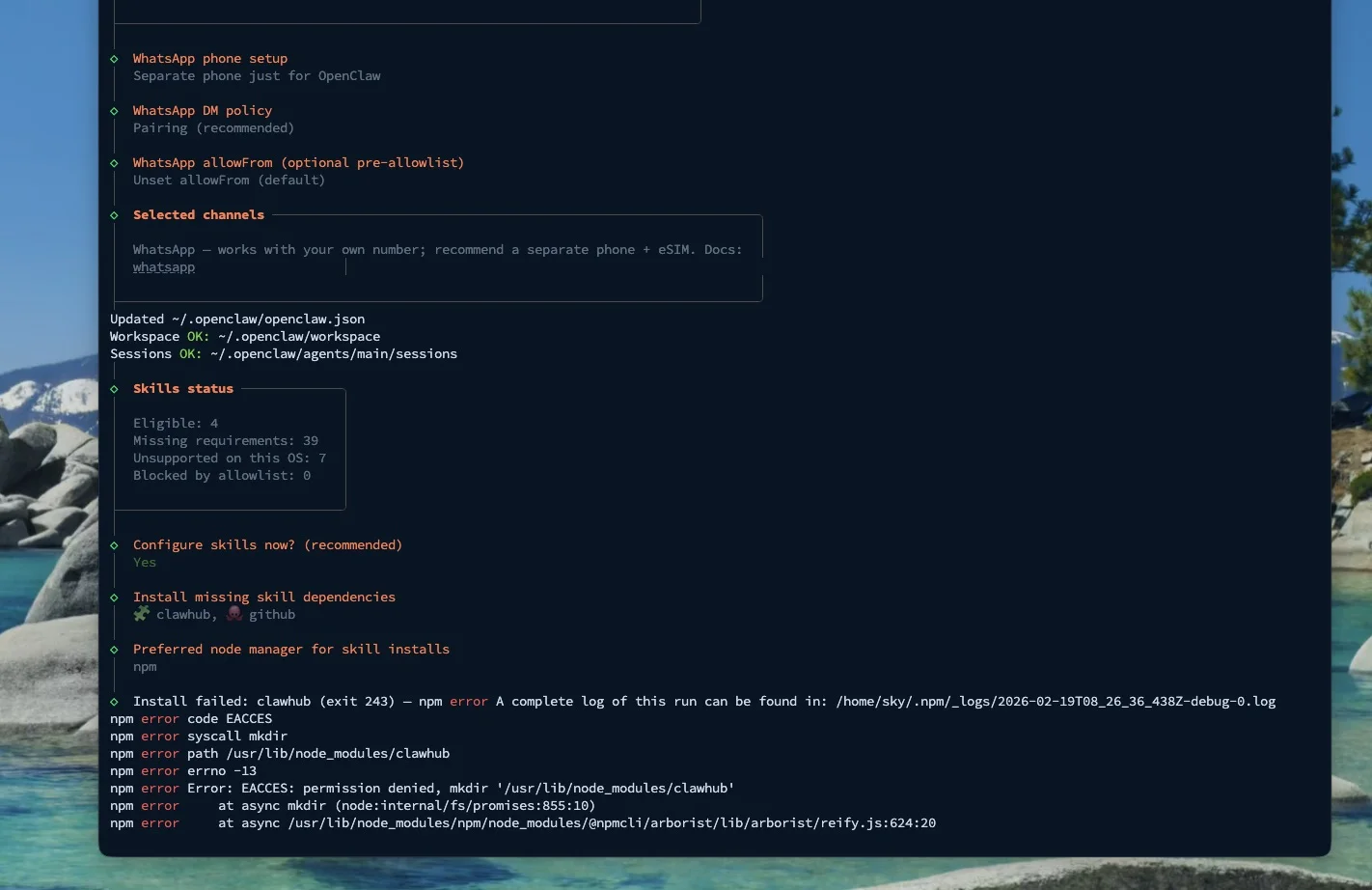This screenshot has width=1372, height=890.
Task: Click the diamond marker beside WhatsApp phone setup
Action: coord(114,59)
